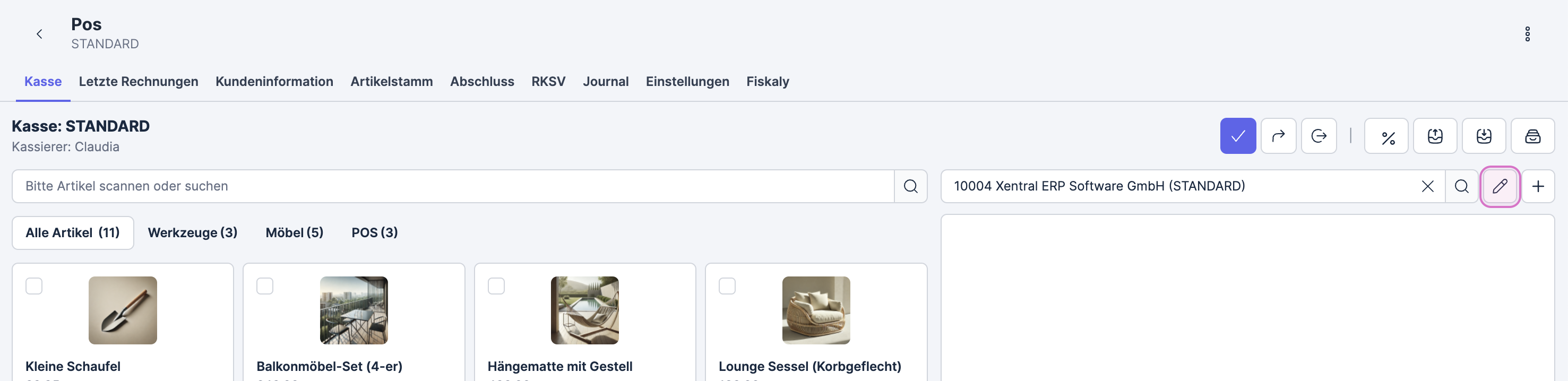Open the Artikelstamm tab
Image resolution: width=1568 pixels, height=381 pixels.
[x=391, y=82]
